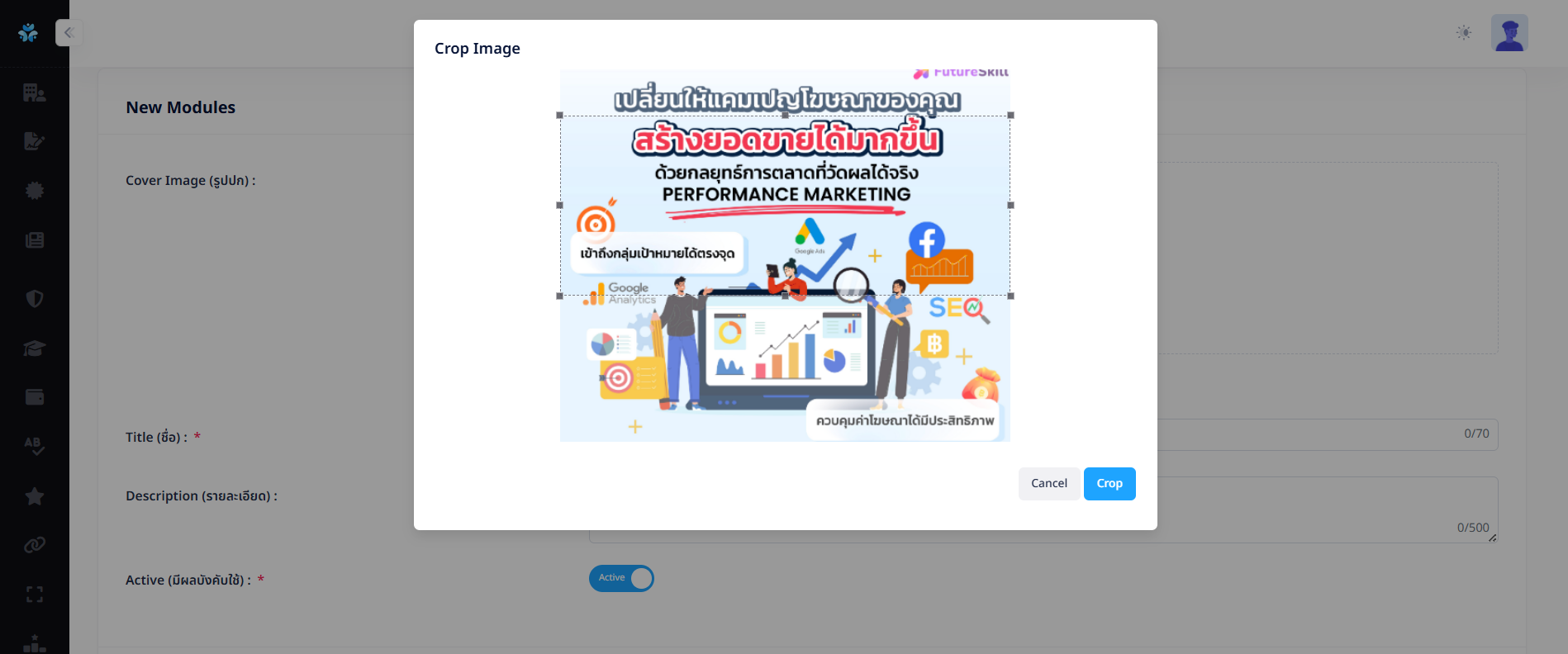Toggle the light/dark theme sun icon

1464,33
